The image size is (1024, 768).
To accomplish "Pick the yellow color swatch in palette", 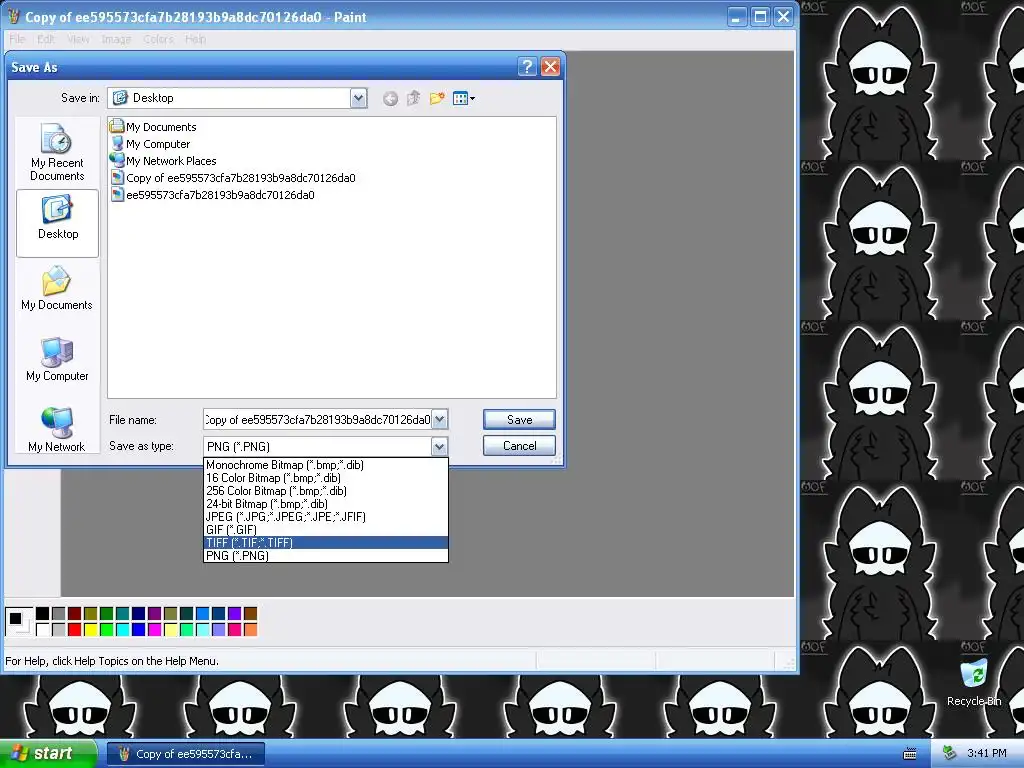I will pyautogui.click(x=91, y=630).
